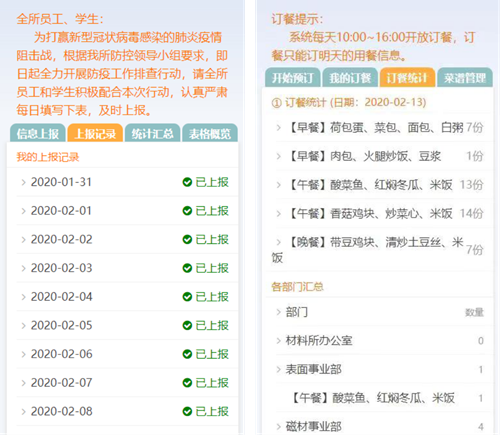Viewport: 500px width, 435px height.
Task: Click the green check icon for 2020-02-06
Action: point(187,354)
